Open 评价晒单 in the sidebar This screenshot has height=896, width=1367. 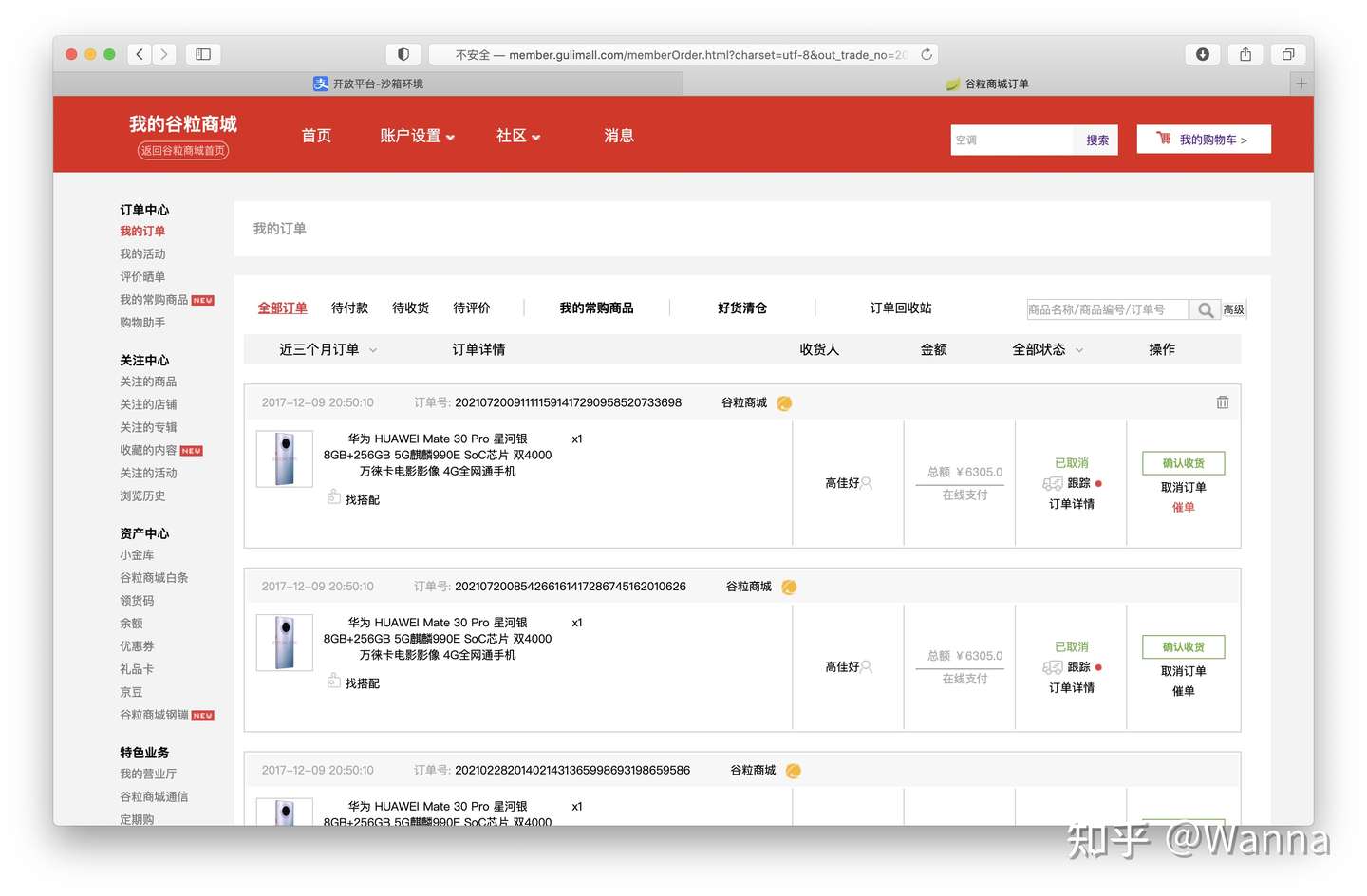click(142, 277)
